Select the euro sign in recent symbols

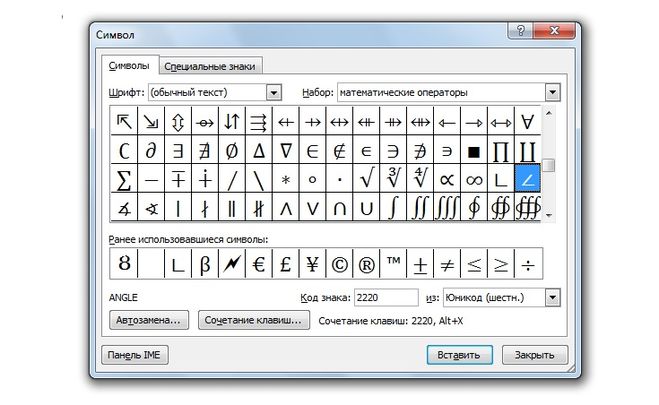point(257,264)
